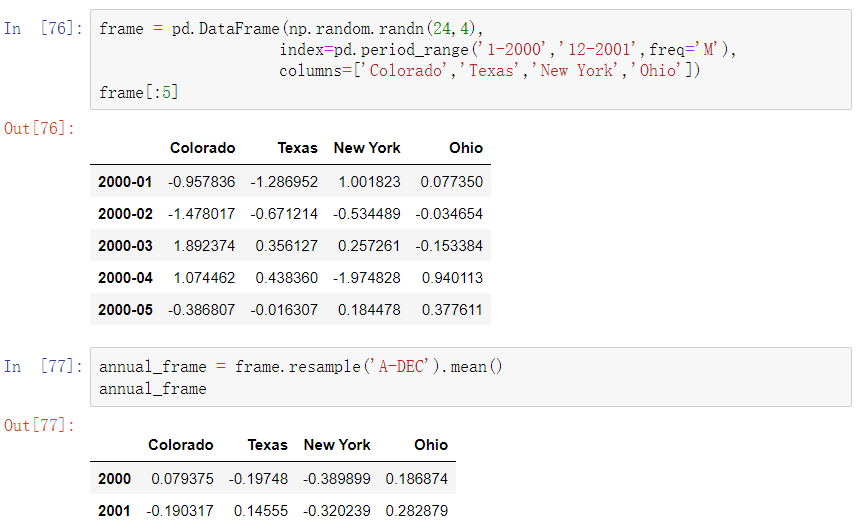Click cell value 1.892374

[x=204, y=246]
